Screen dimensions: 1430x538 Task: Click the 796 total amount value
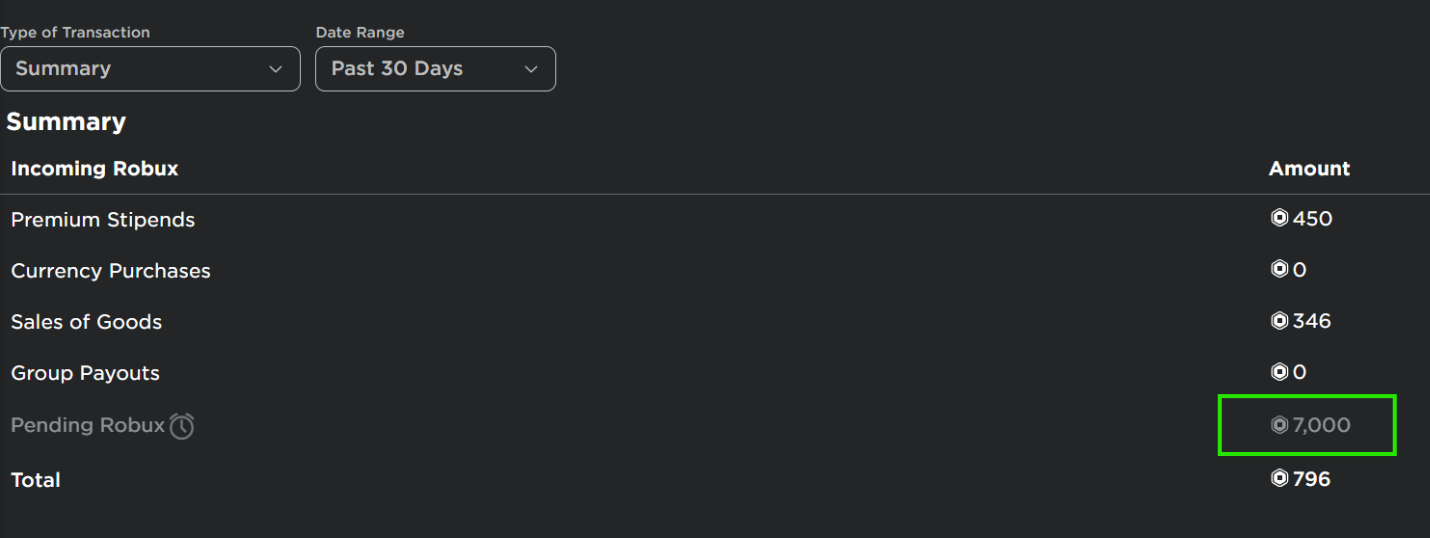pos(1311,479)
